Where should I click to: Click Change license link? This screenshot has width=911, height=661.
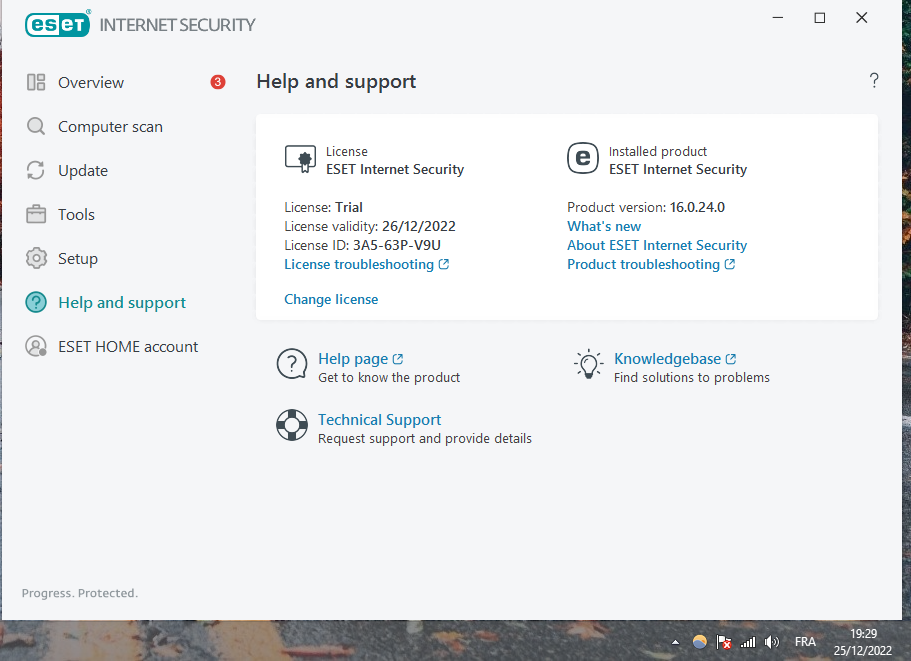pyautogui.click(x=331, y=299)
